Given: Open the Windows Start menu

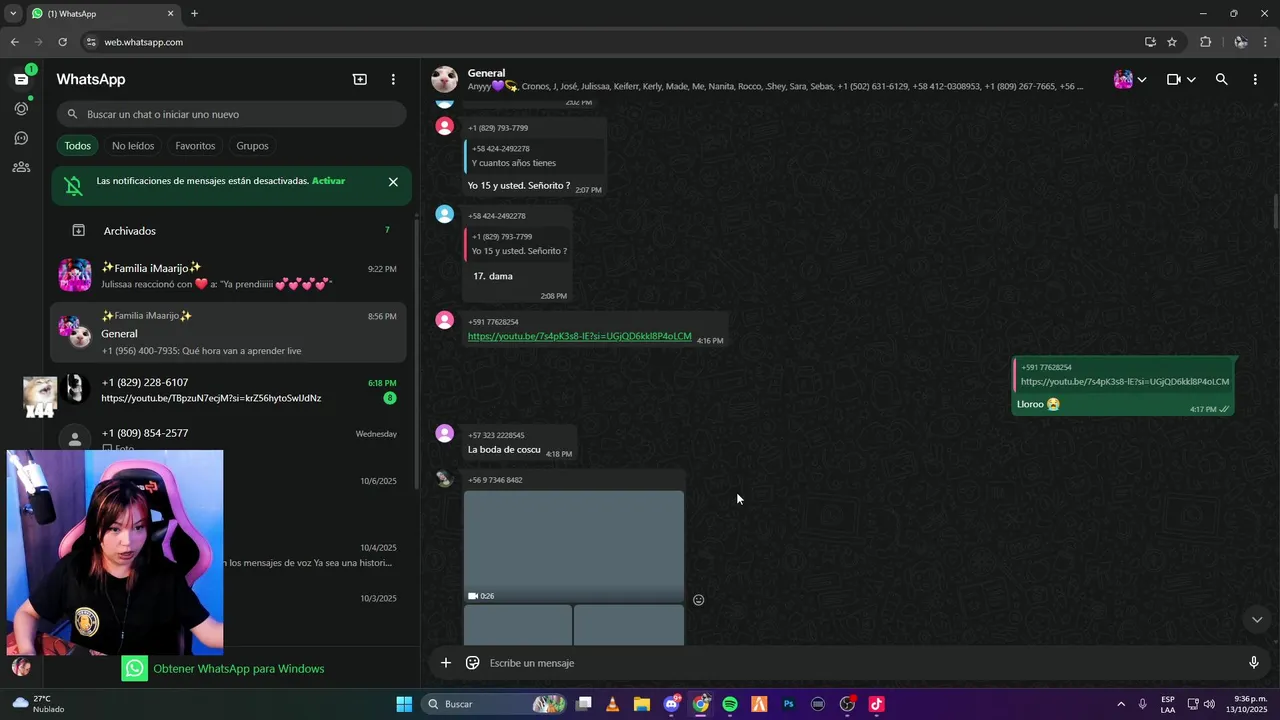Looking at the screenshot, I should click(404, 704).
